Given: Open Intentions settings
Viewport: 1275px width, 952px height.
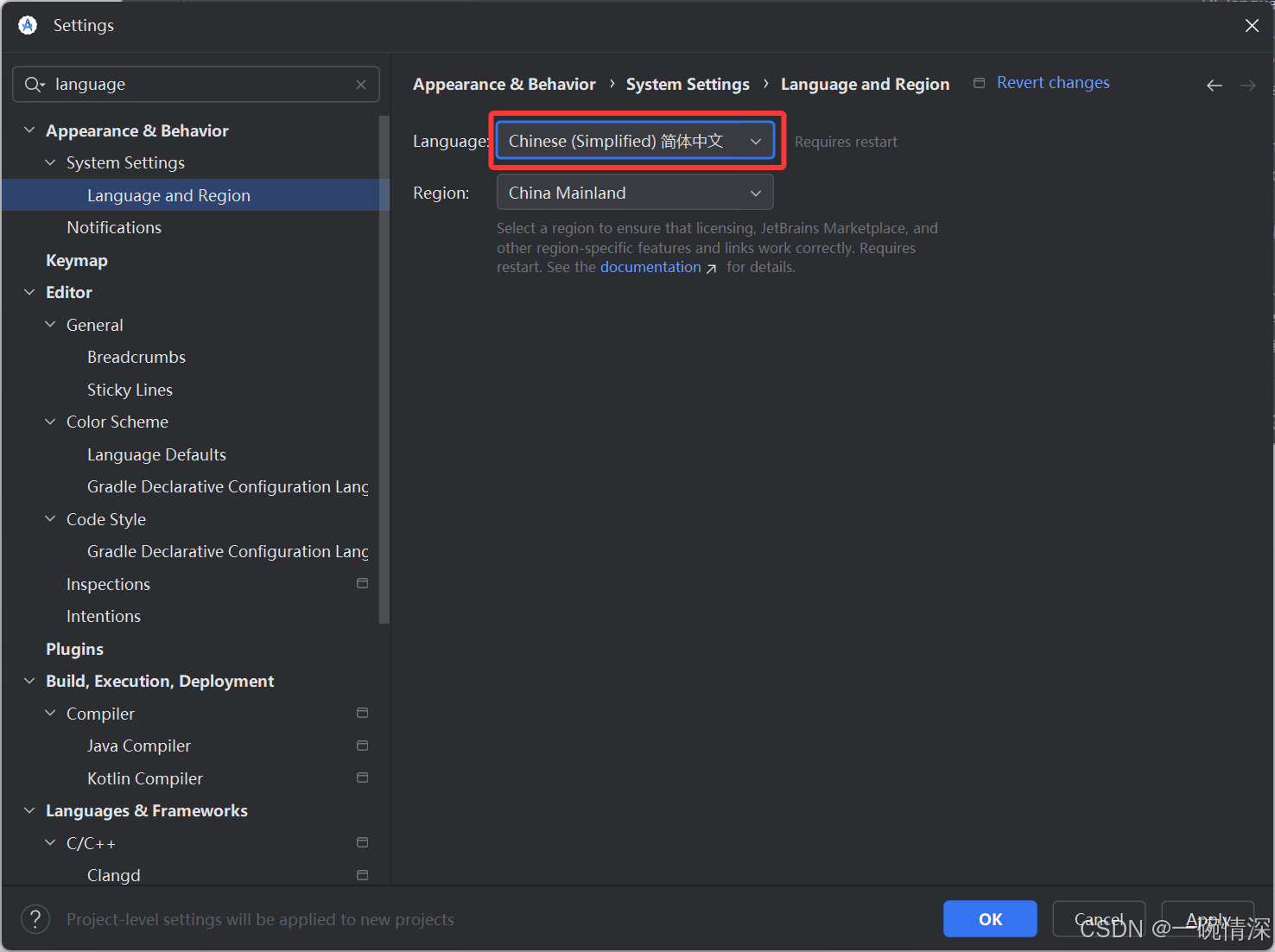Looking at the screenshot, I should [104, 616].
